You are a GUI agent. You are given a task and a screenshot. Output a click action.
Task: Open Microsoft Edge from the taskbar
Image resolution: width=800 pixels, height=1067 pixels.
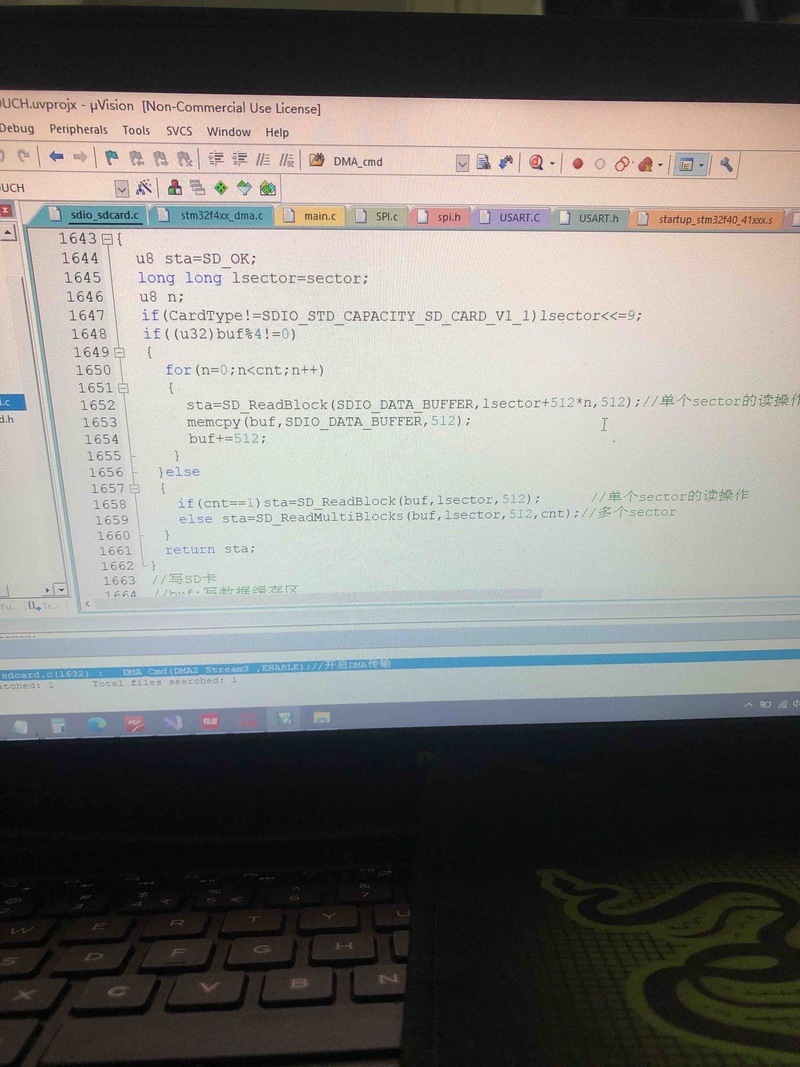point(96,723)
